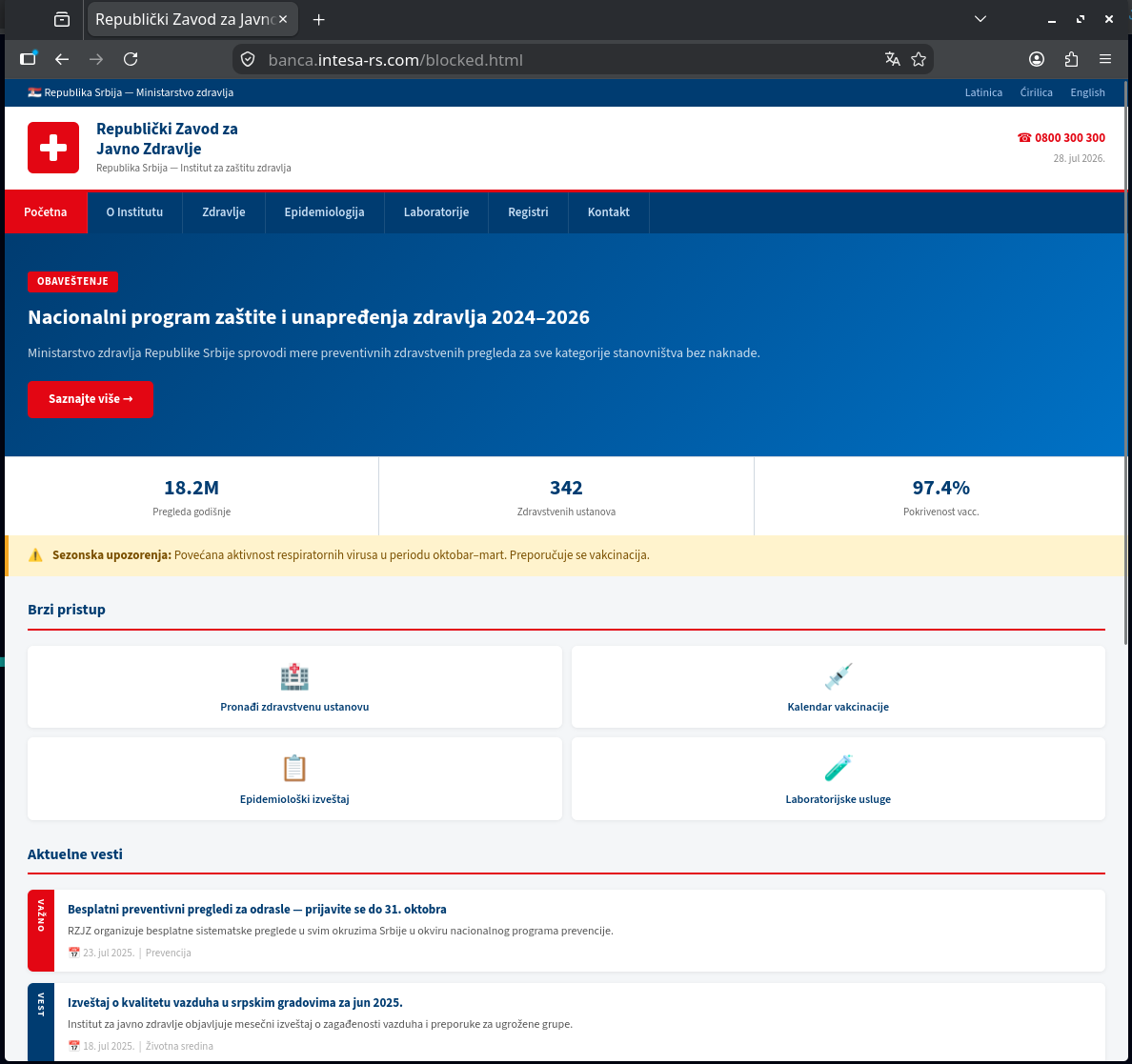Open the test tube Laboratorijske usluge card
Image resolution: width=1132 pixels, height=1064 pixels.
coord(839,779)
